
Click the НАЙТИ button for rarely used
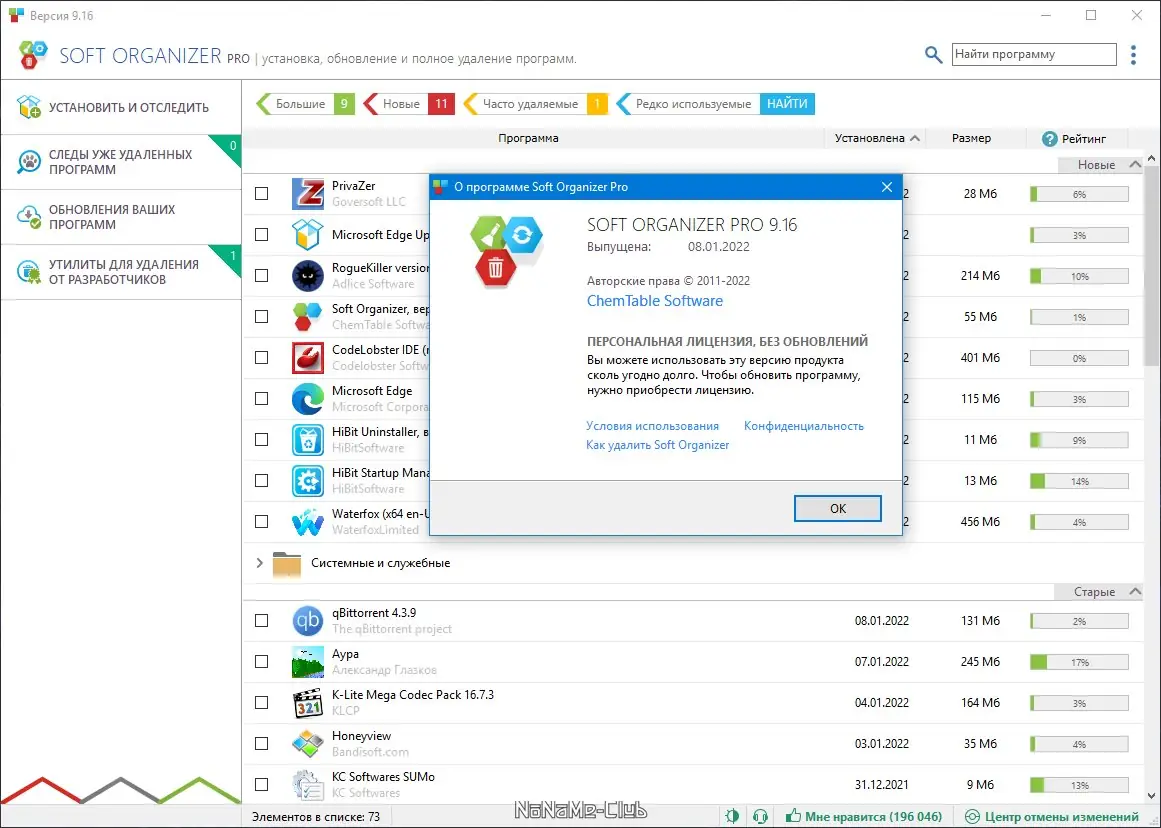(x=787, y=104)
